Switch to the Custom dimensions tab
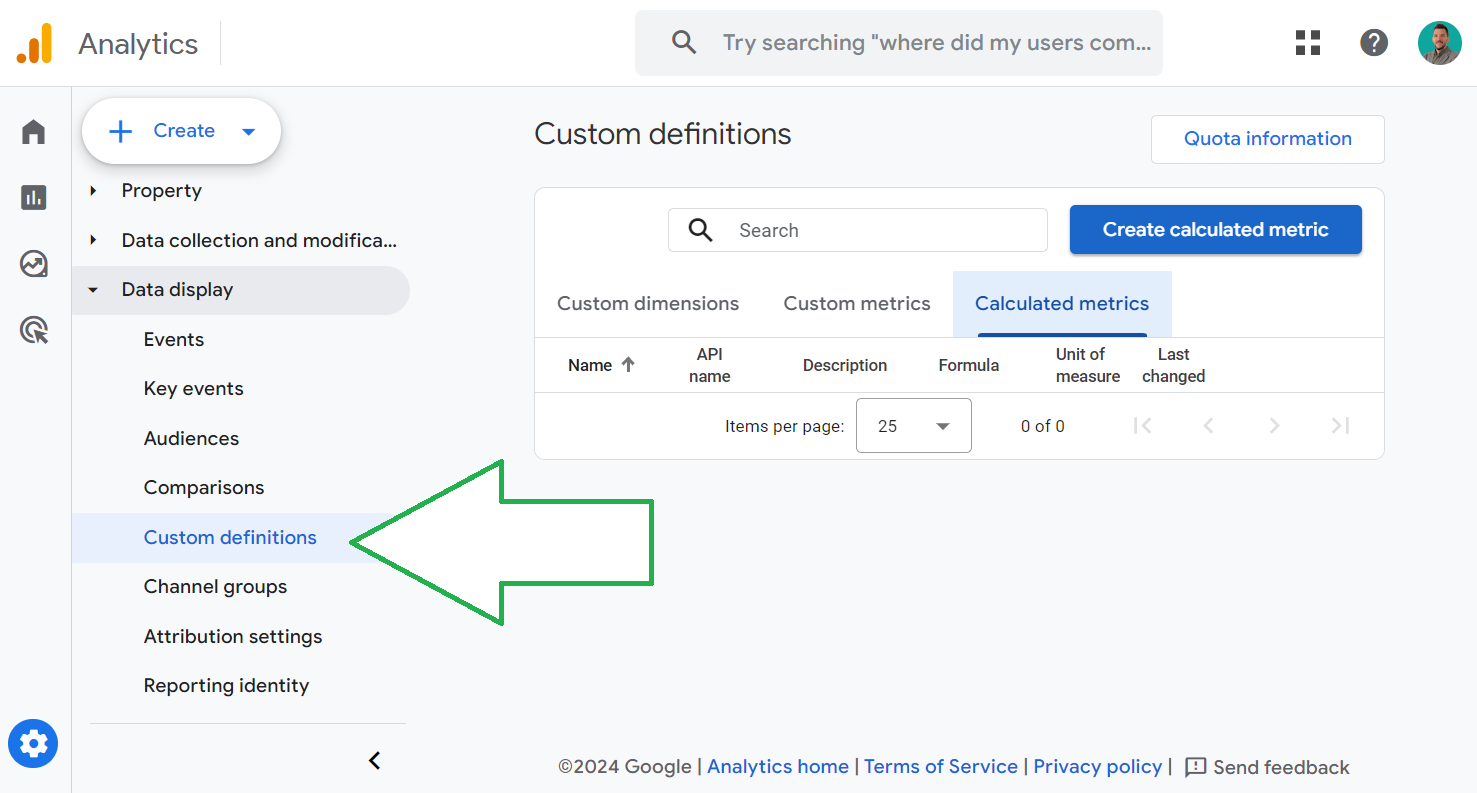The height and width of the screenshot is (793, 1477). pyautogui.click(x=648, y=304)
